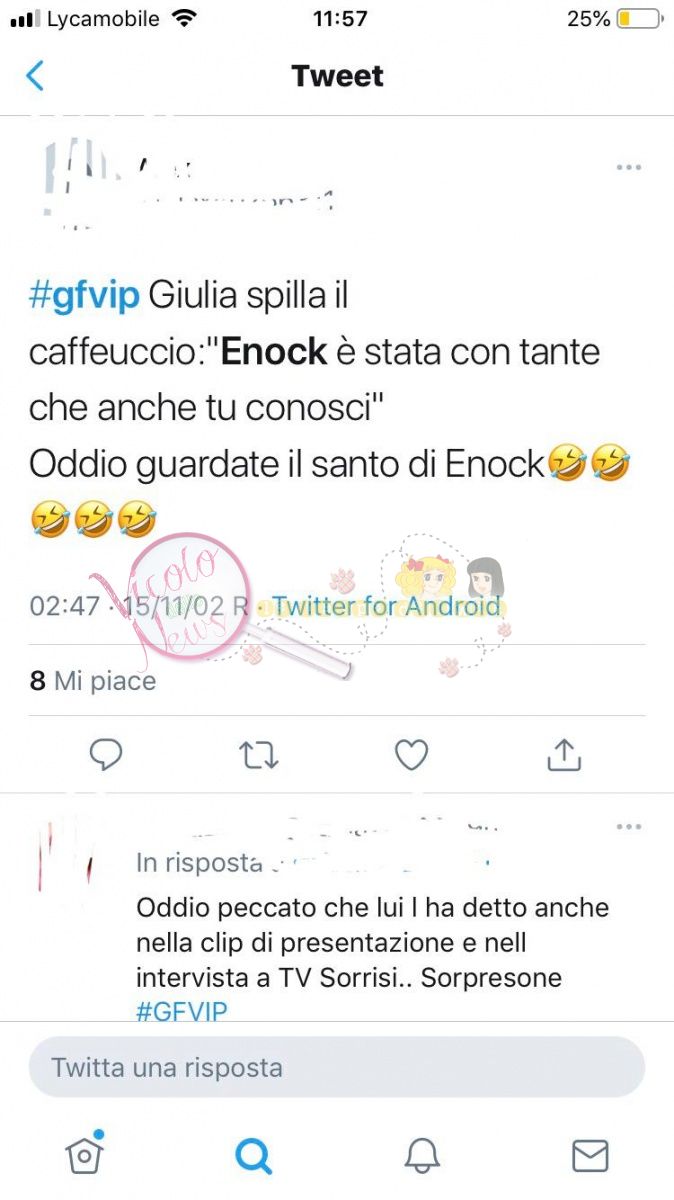View the 8 Mi piace likes list

coord(93,681)
